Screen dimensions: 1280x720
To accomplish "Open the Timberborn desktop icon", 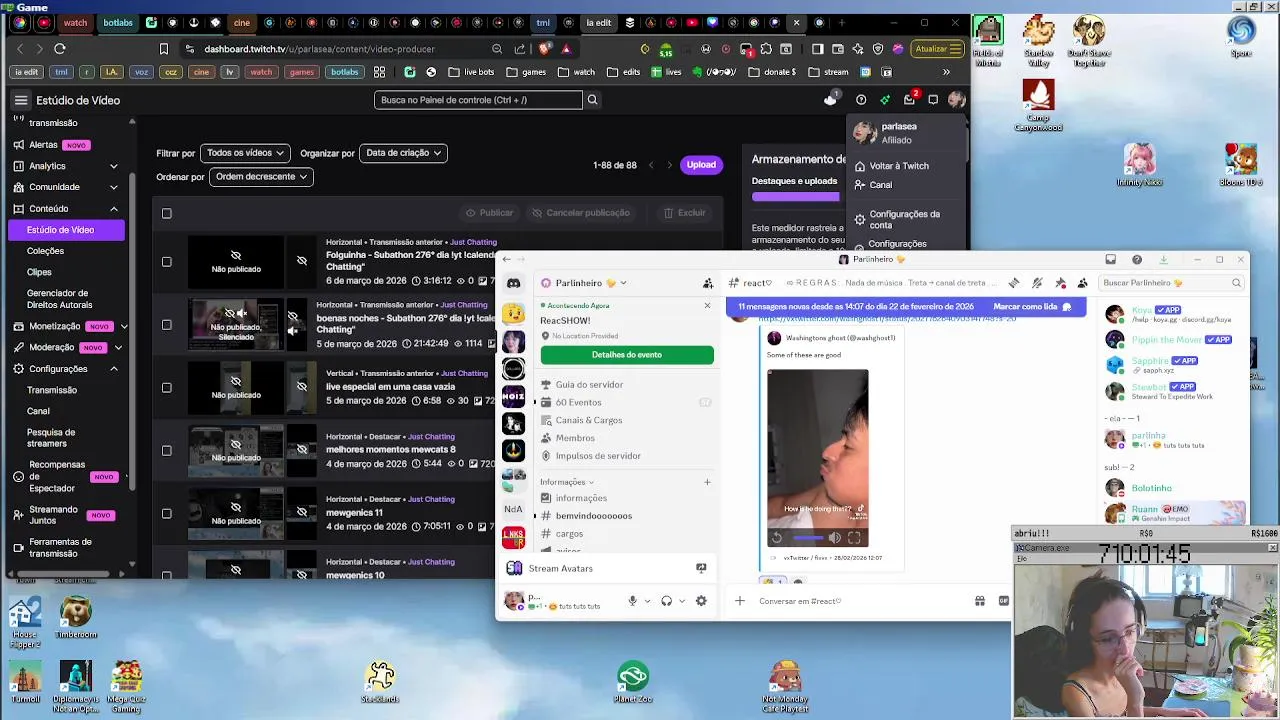I will [x=75, y=618].
